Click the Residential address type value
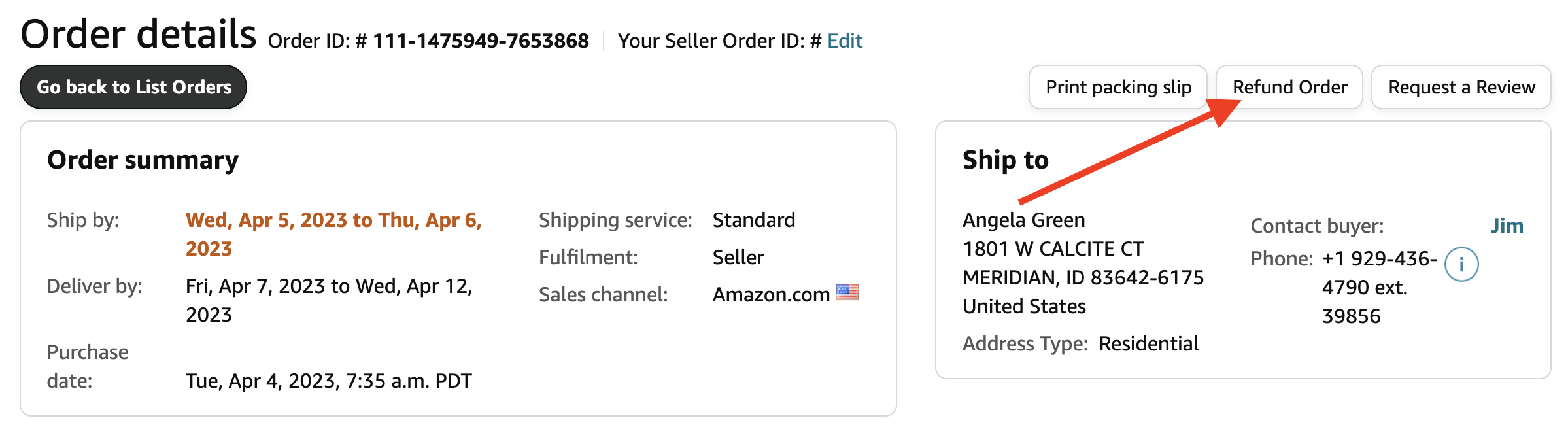Viewport: 1568px width, 442px height. pos(1149,343)
